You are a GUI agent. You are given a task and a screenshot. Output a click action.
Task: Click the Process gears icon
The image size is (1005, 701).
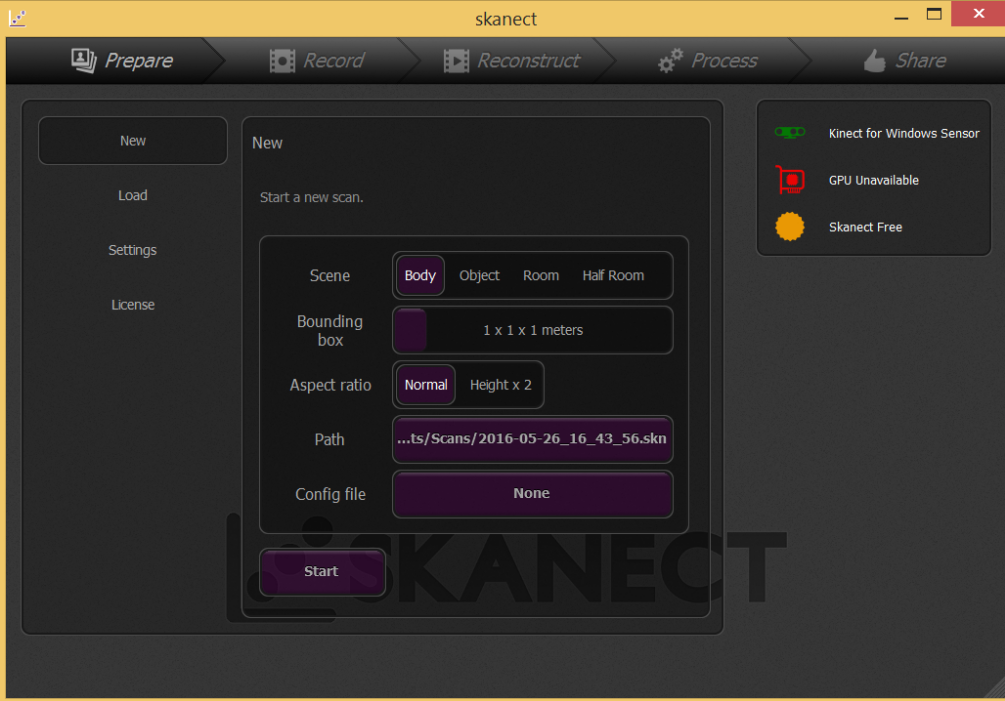(x=670, y=61)
